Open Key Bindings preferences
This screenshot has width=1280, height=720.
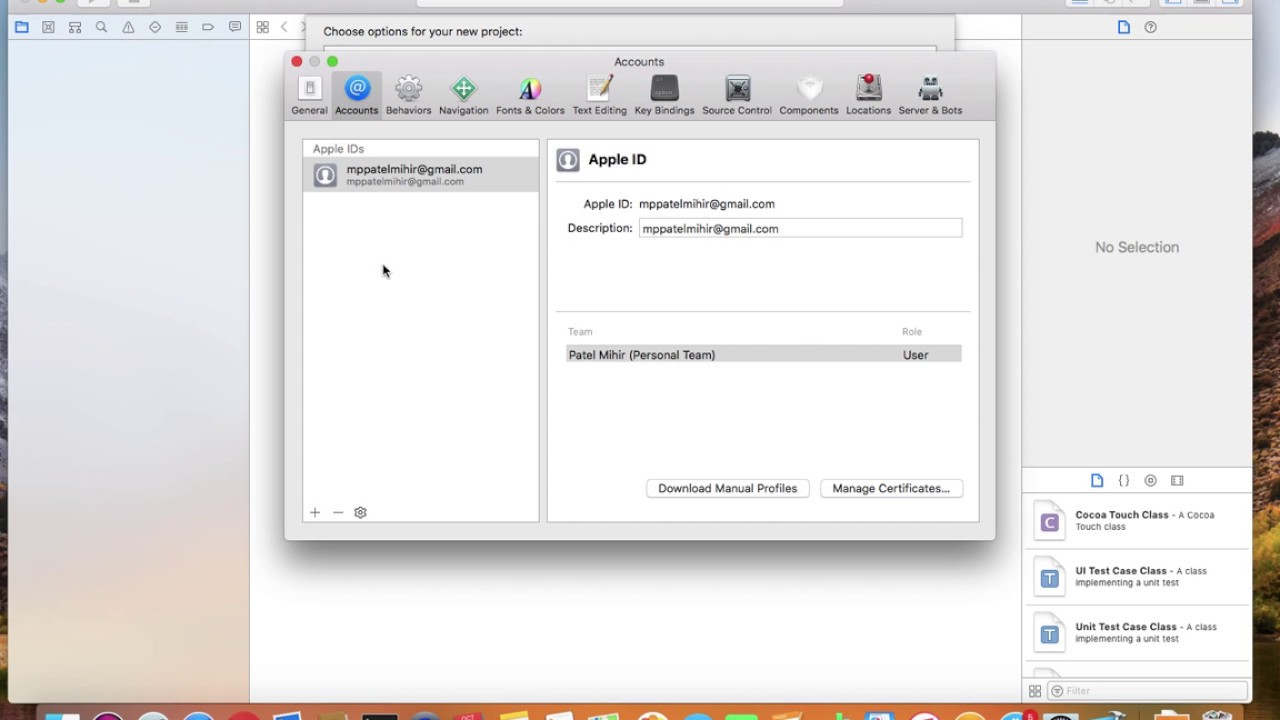[x=664, y=96]
